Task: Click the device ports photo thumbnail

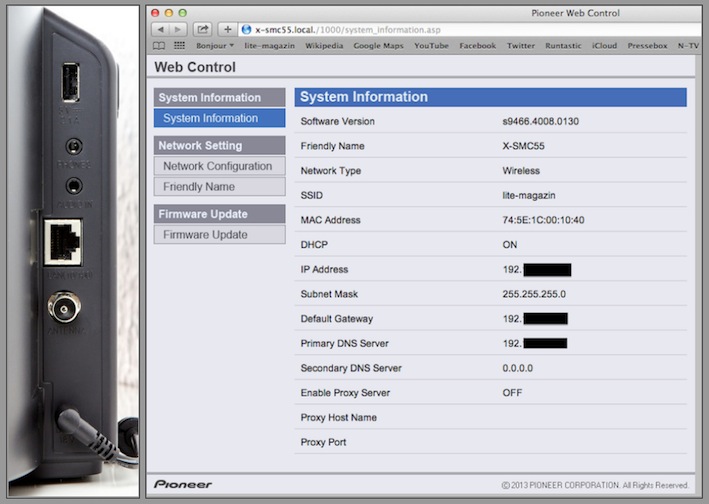Action: [73, 251]
